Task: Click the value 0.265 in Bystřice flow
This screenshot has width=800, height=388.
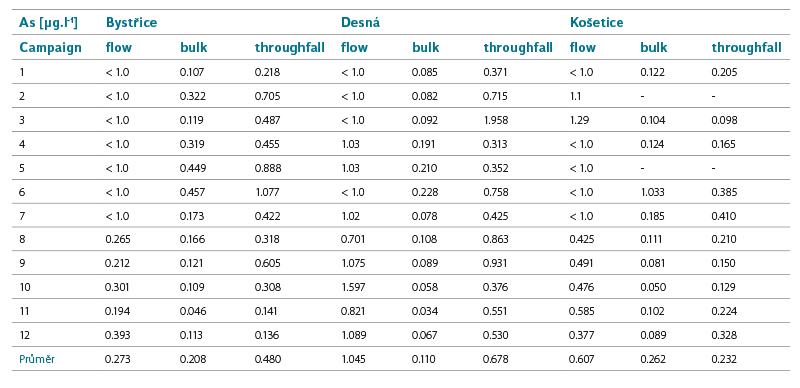Action: [x=117, y=240]
